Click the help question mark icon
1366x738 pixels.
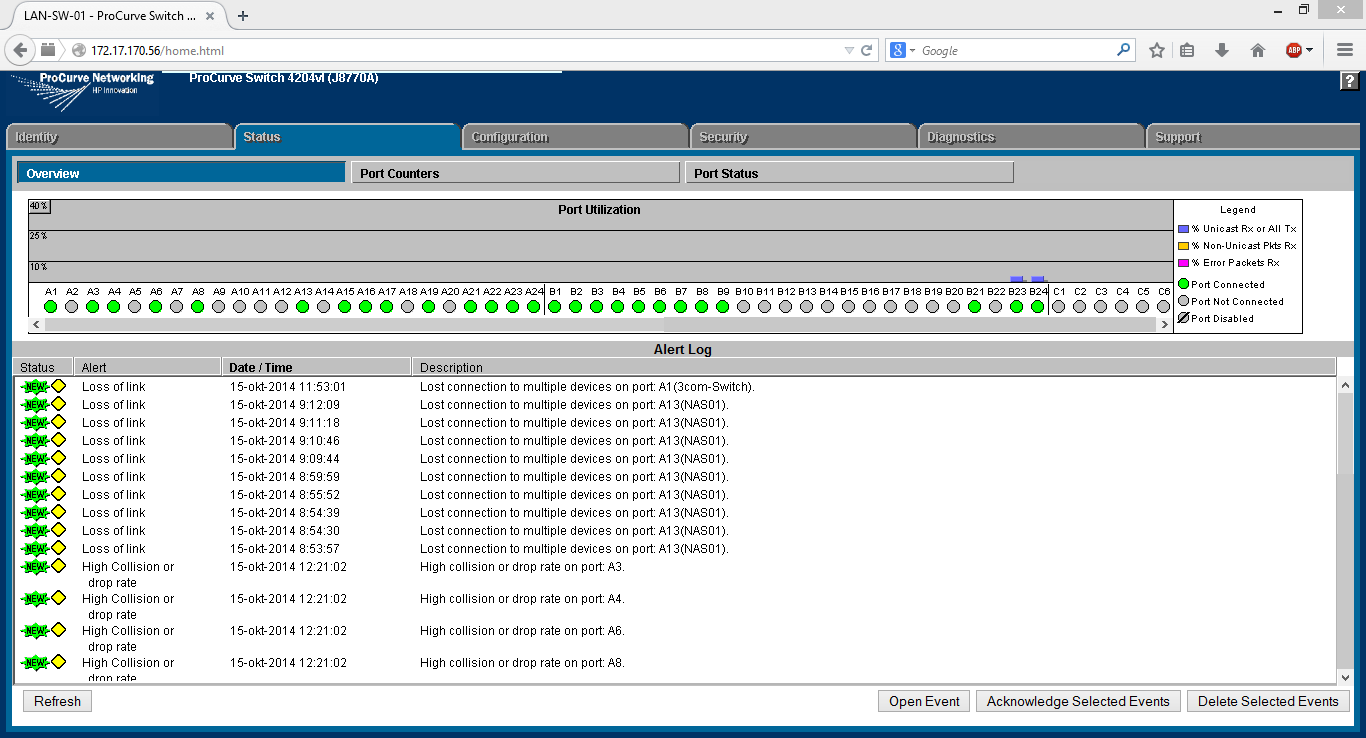click(1349, 82)
